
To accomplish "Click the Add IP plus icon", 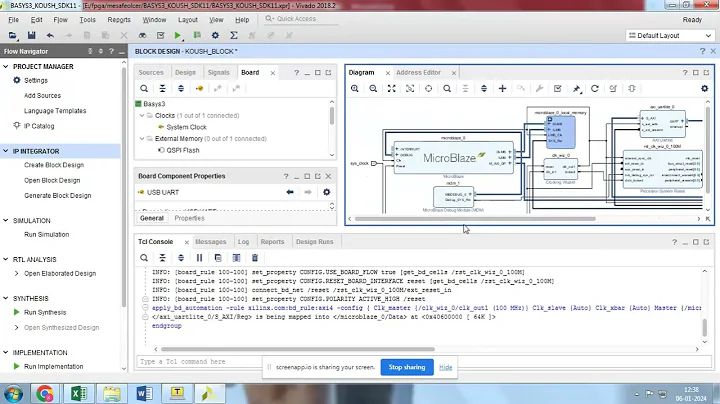I will pos(502,89).
